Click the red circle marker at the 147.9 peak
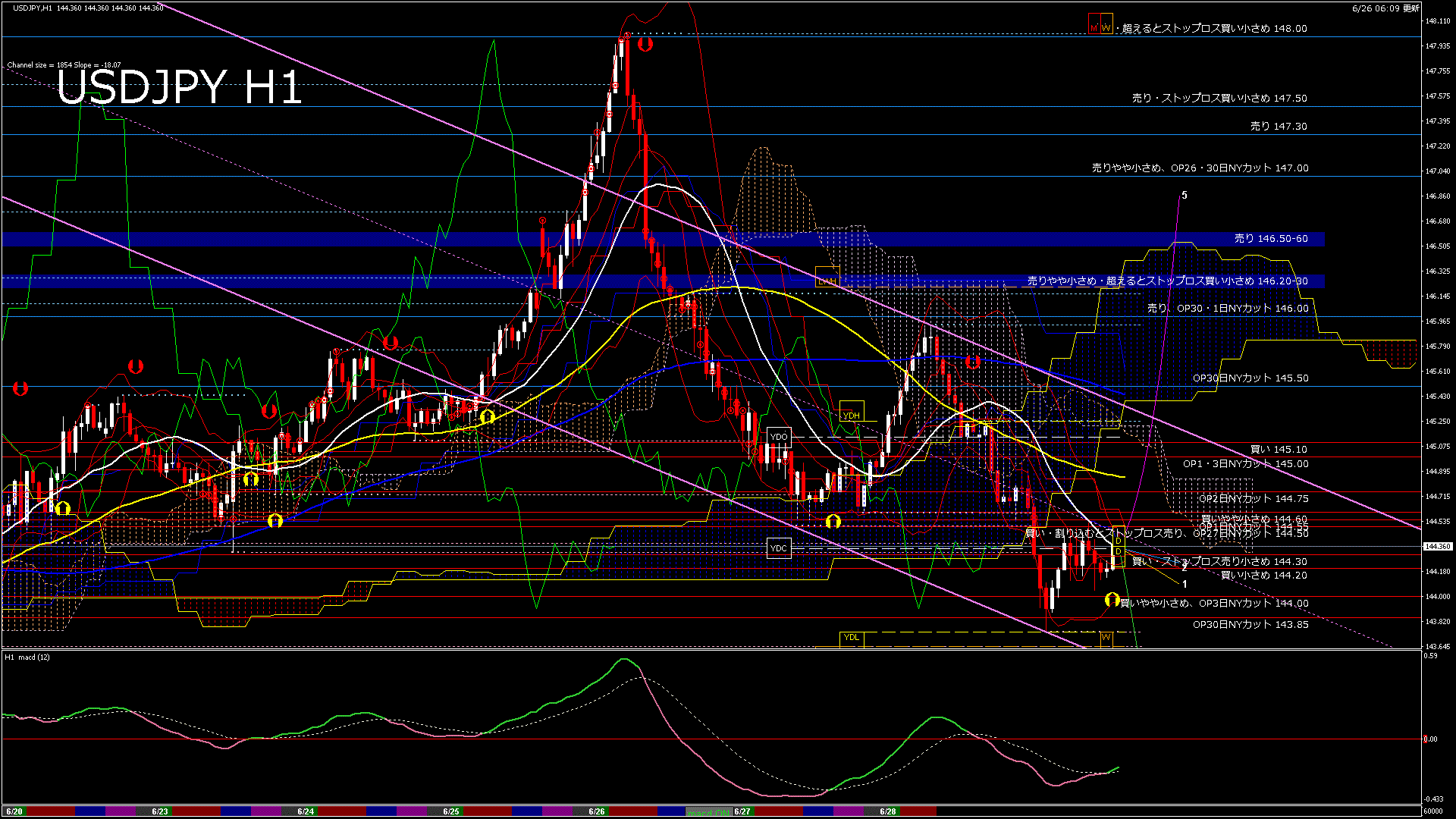The width and height of the screenshot is (1456, 819). click(645, 44)
